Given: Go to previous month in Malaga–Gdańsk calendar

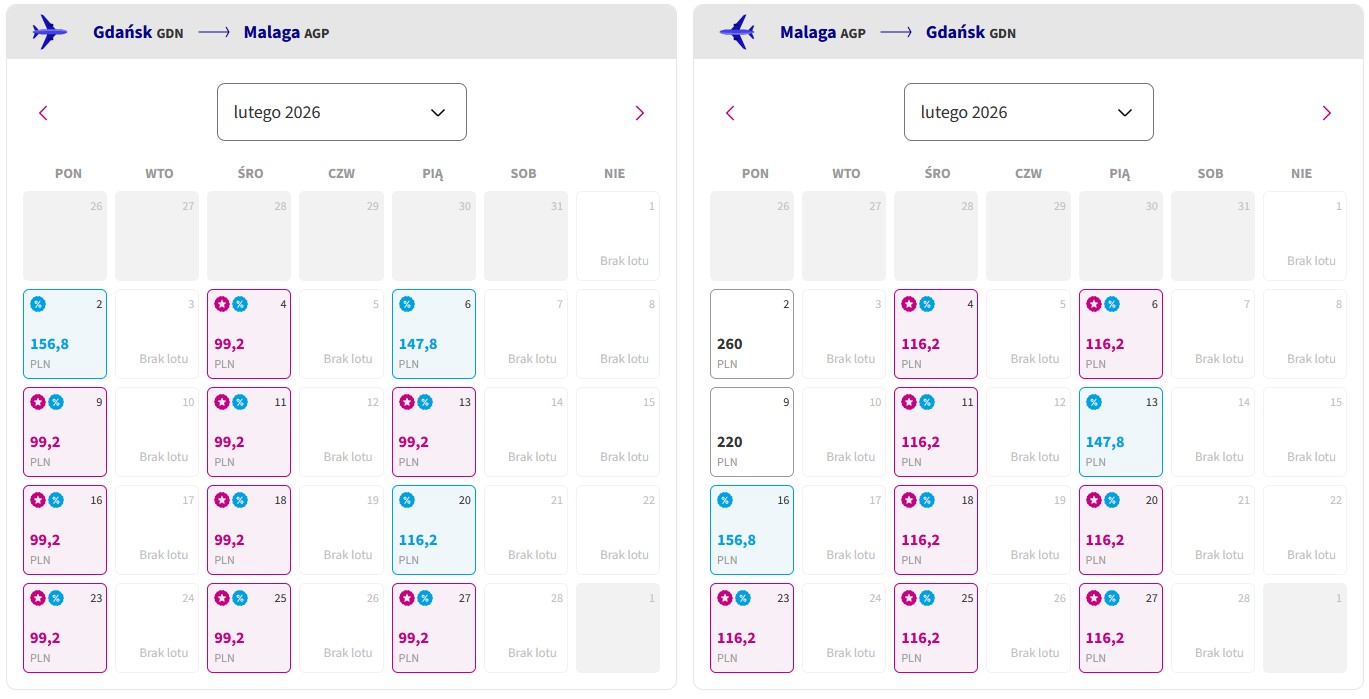Looking at the screenshot, I should (730, 113).
